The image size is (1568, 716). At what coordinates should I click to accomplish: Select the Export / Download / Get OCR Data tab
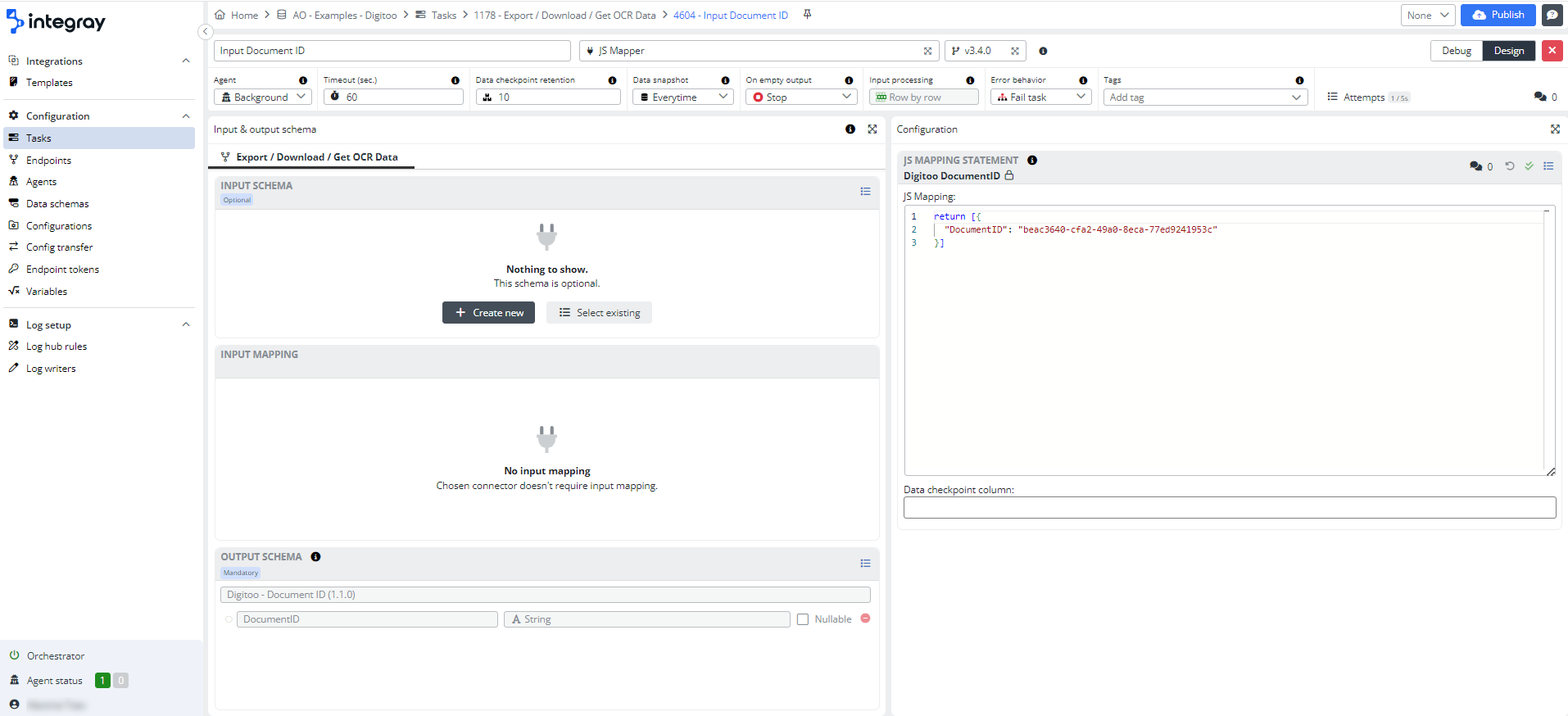[316, 157]
